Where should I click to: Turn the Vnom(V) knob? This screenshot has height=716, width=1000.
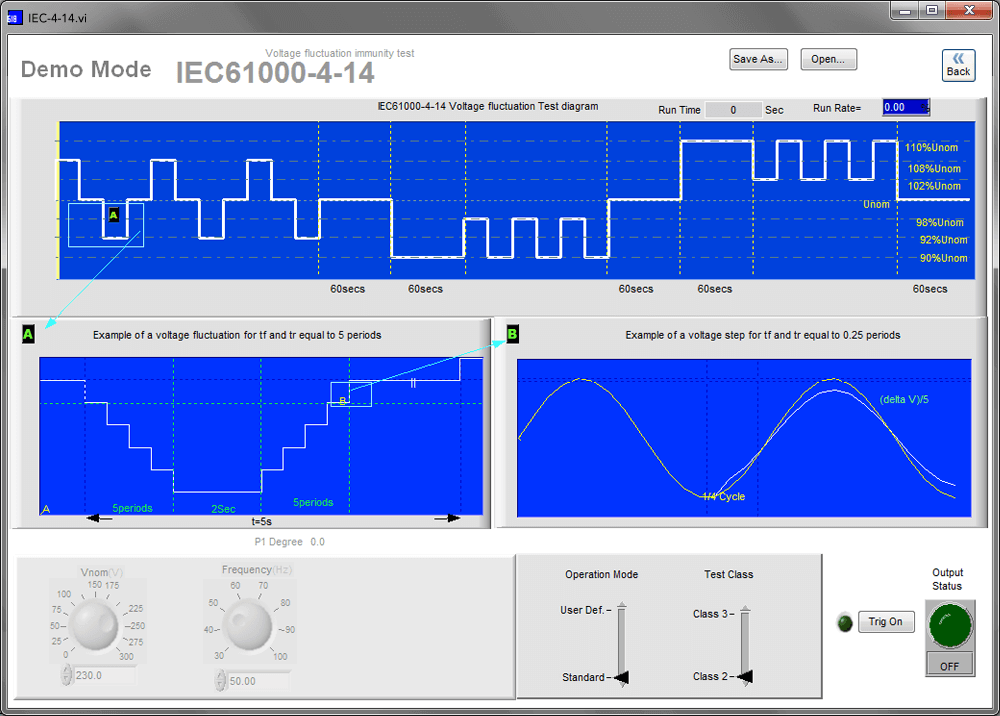click(x=95, y=625)
